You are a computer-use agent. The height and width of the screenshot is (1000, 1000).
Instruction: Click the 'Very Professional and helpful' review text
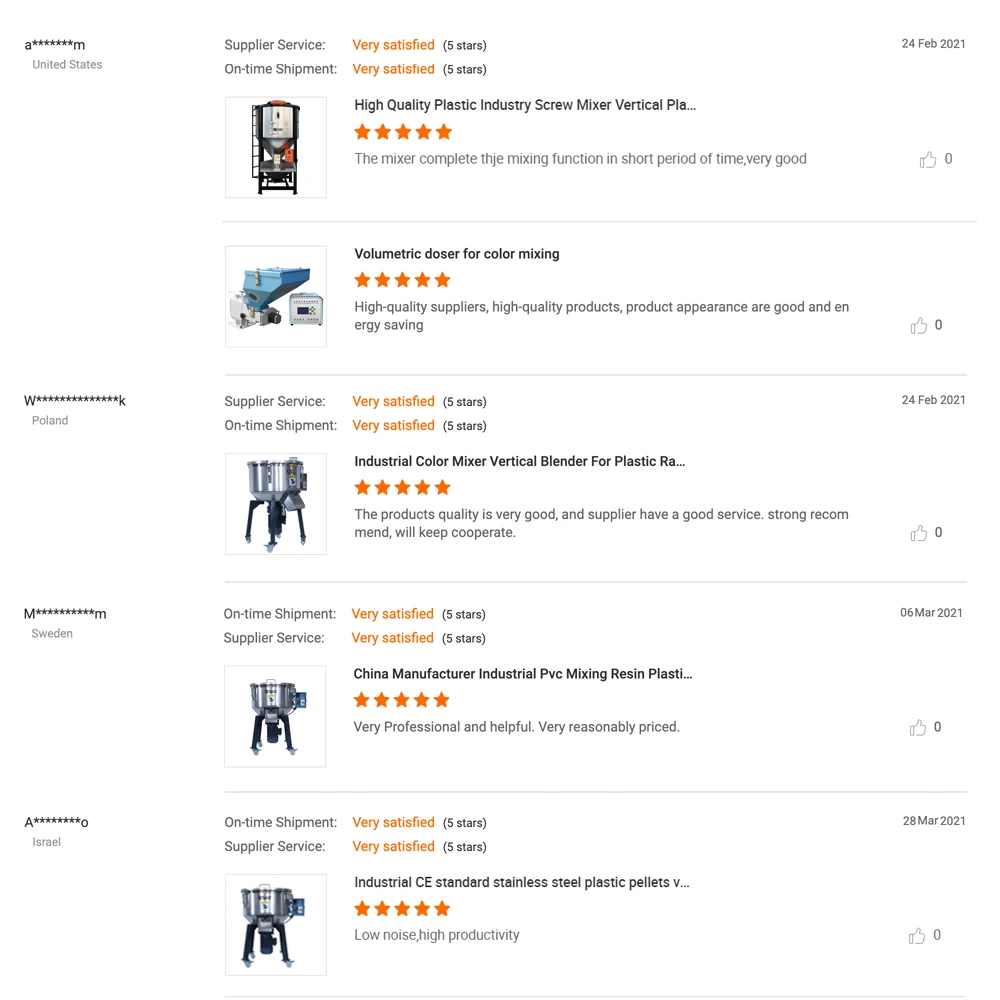tap(517, 727)
